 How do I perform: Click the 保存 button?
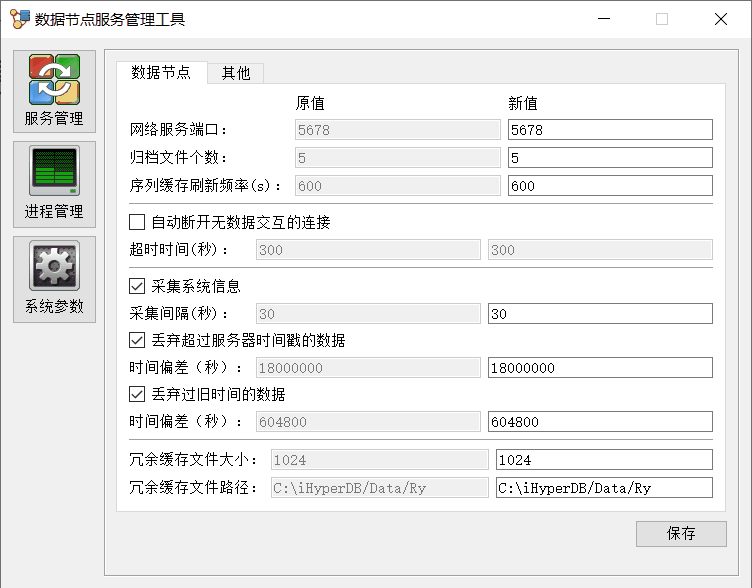click(x=681, y=533)
